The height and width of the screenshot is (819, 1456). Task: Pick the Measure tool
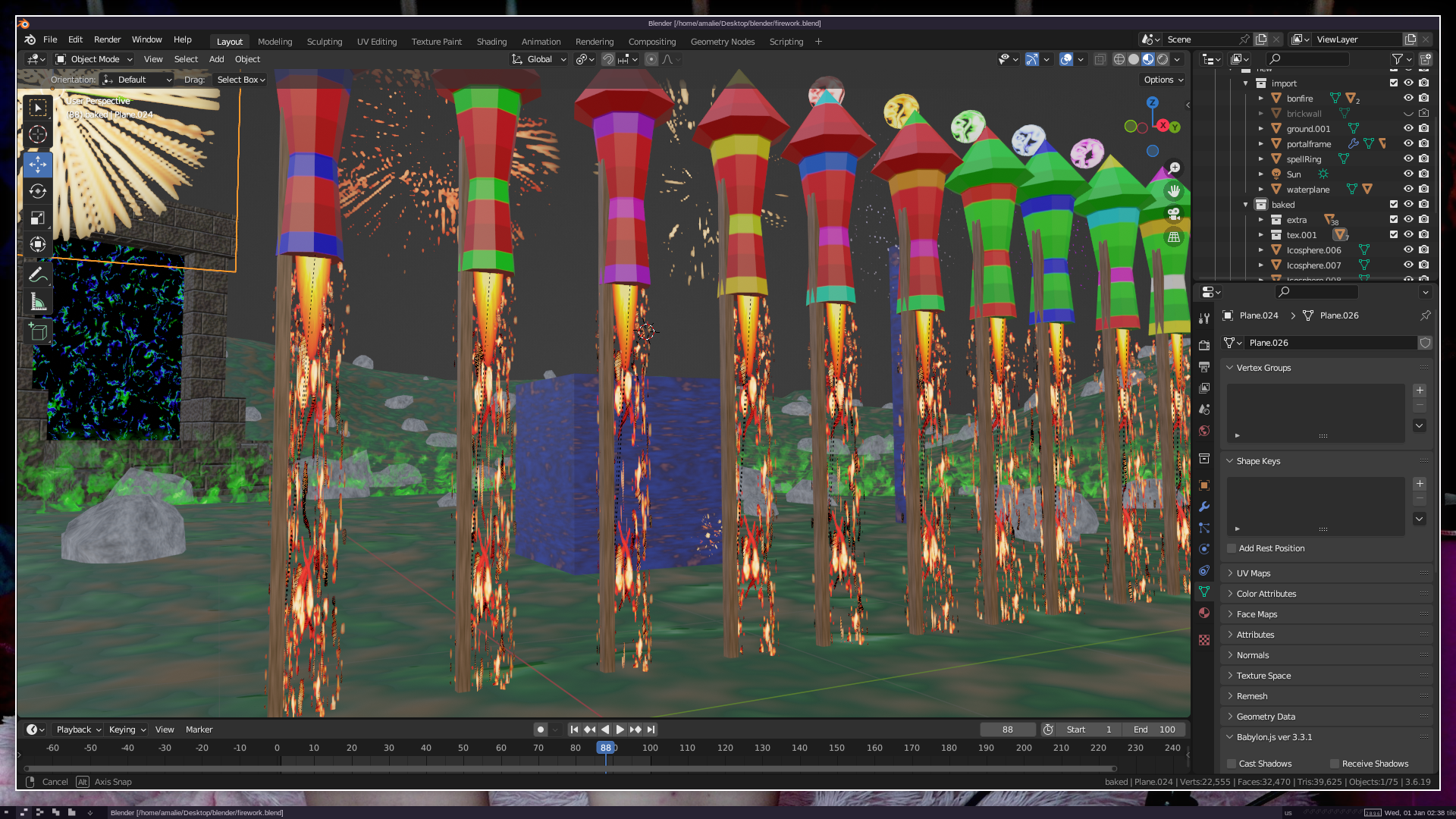tap(37, 303)
